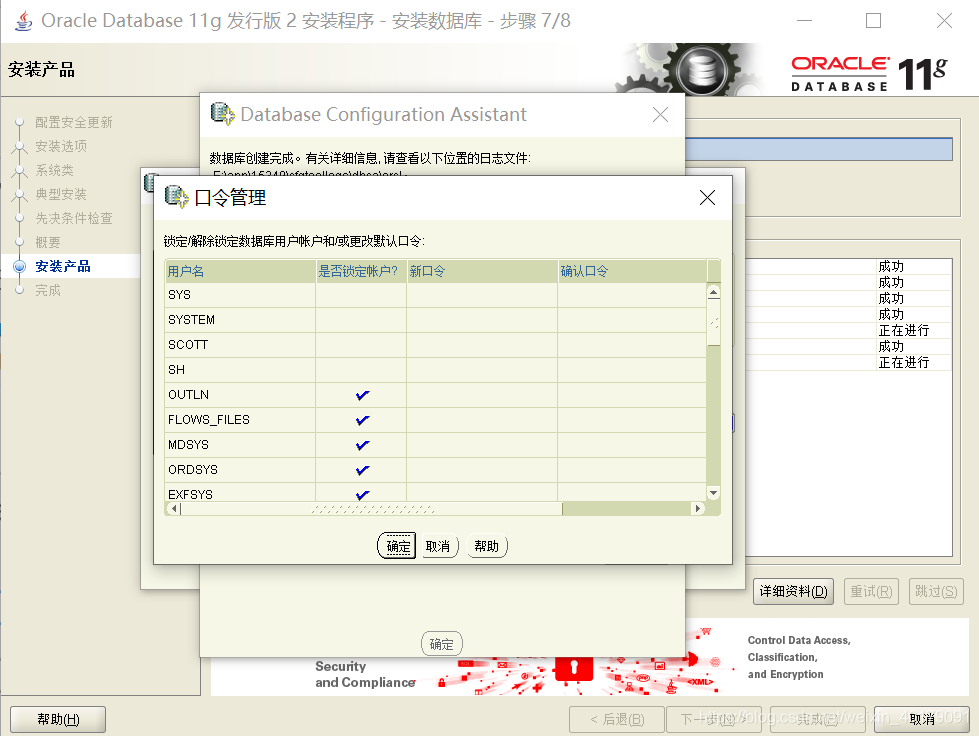979x736 pixels.
Task: Toggle lock account checkmark for EXFSYS
Action: (362, 494)
